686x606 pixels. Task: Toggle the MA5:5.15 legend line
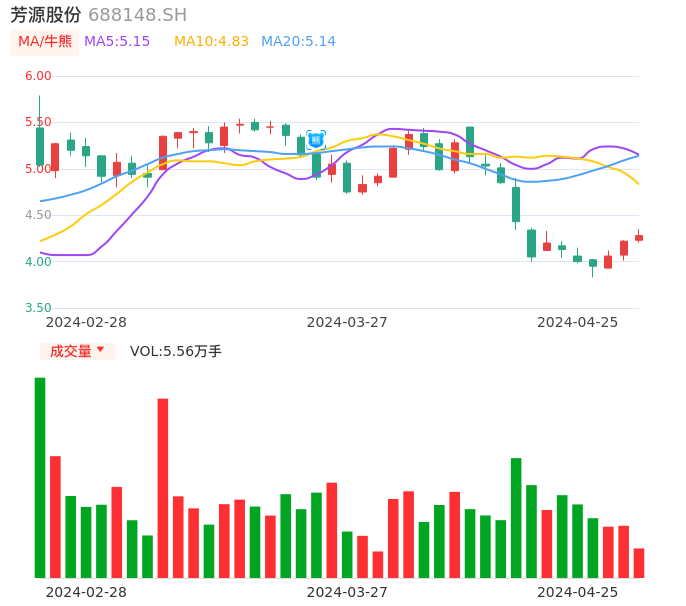117,42
